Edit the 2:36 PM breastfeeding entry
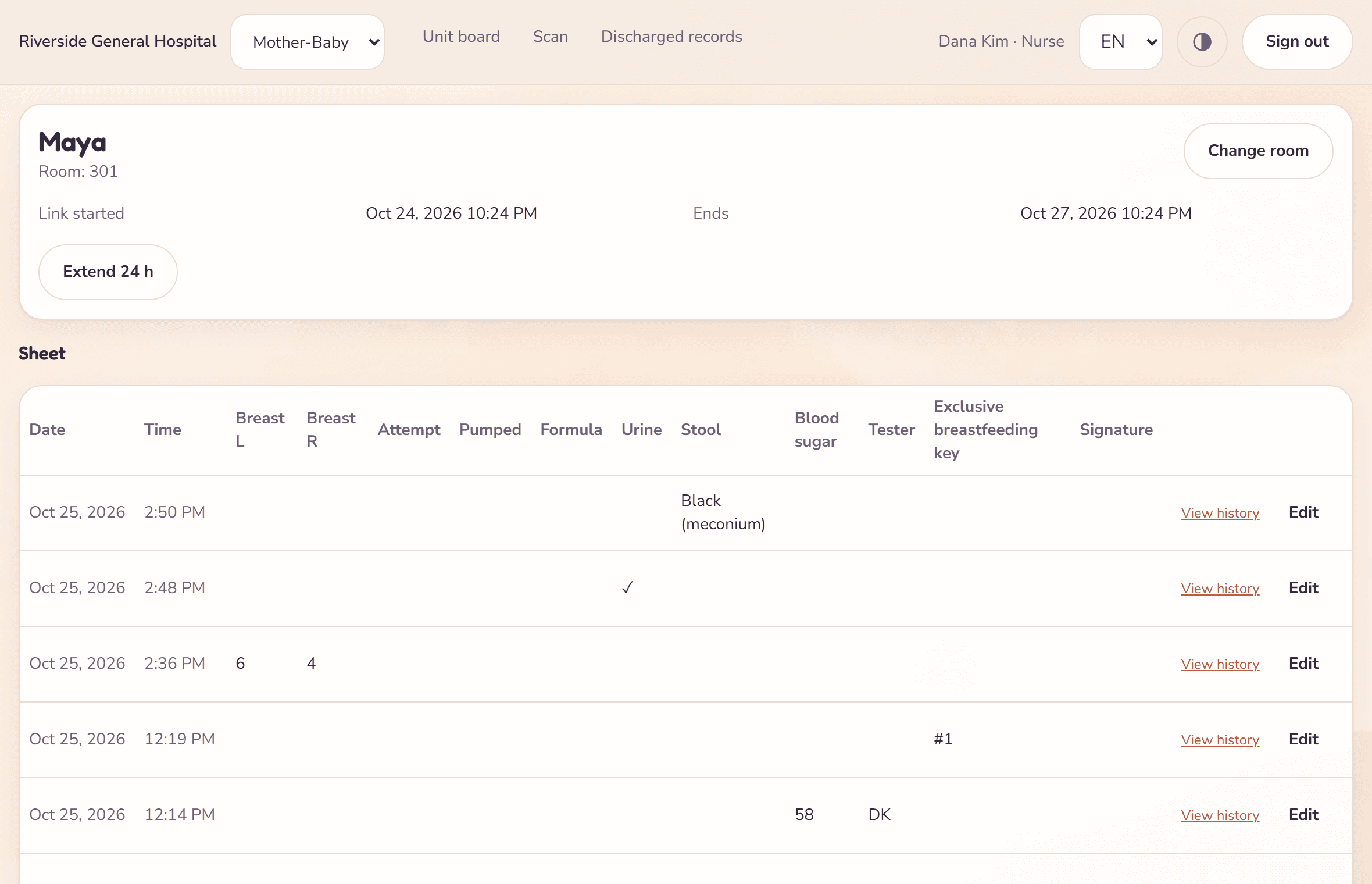The image size is (1372, 884). [1303, 664]
